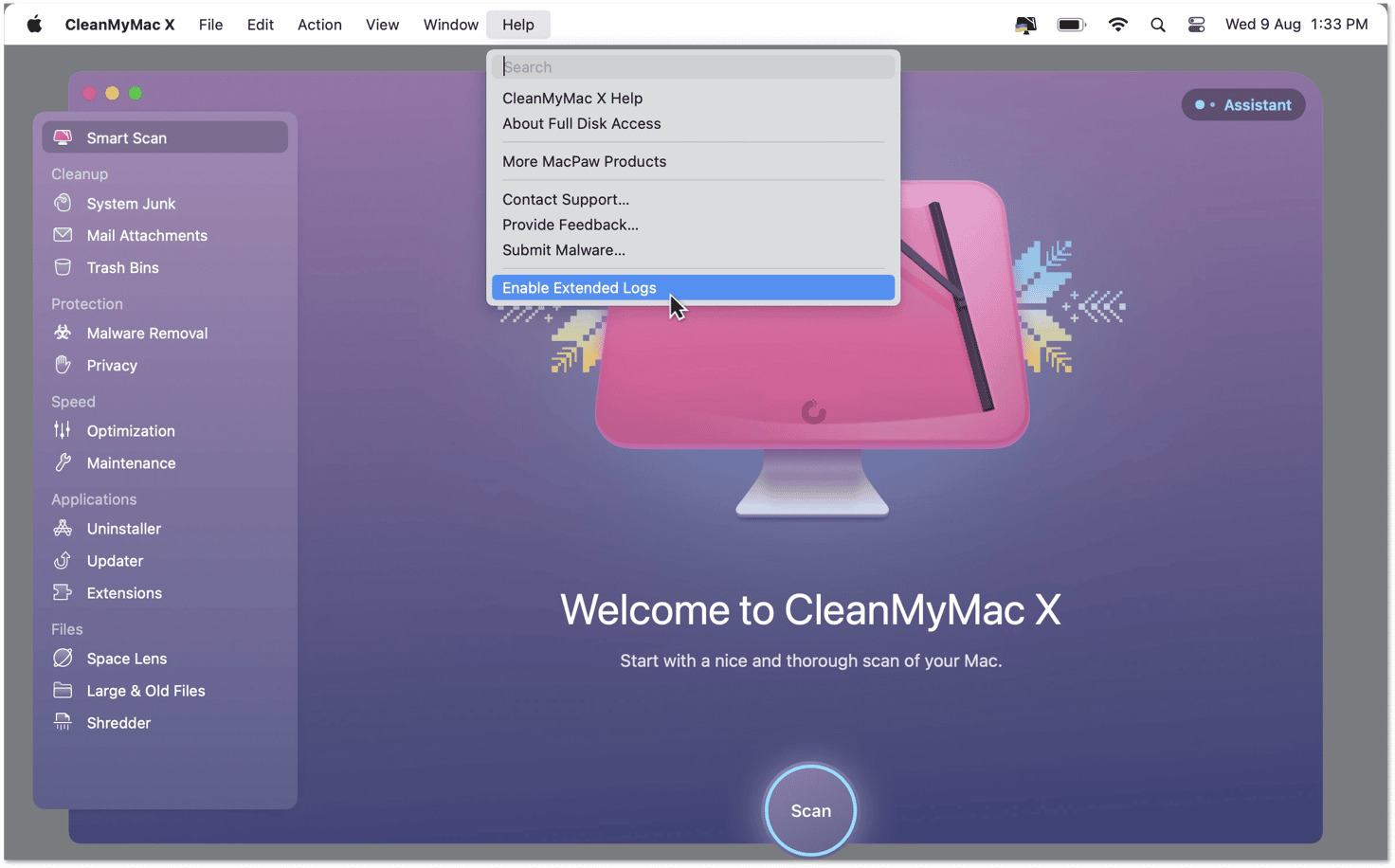Click the Trash Bins bucket icon

(63, 267)
